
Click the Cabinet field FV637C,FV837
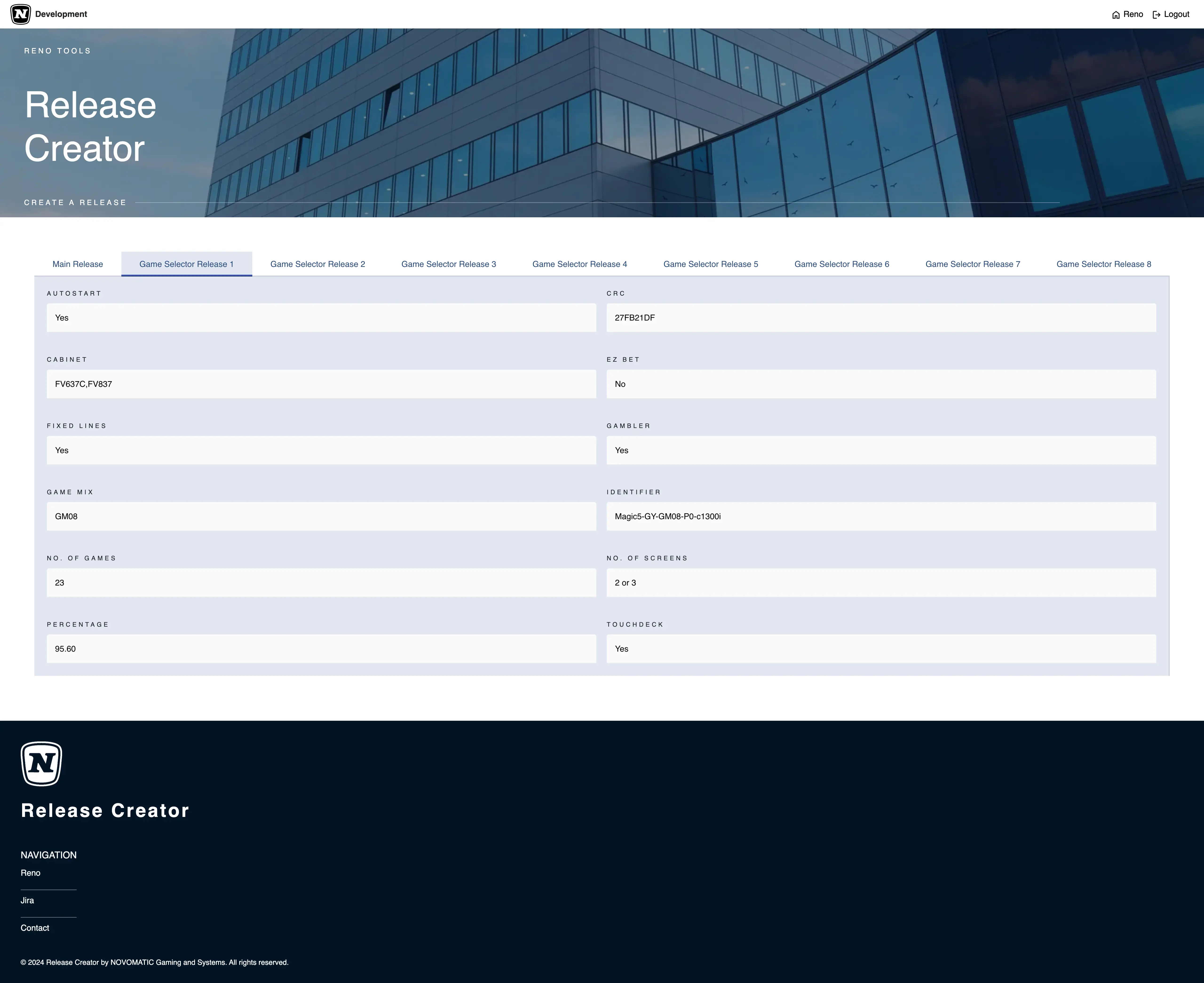coord(321,384)
